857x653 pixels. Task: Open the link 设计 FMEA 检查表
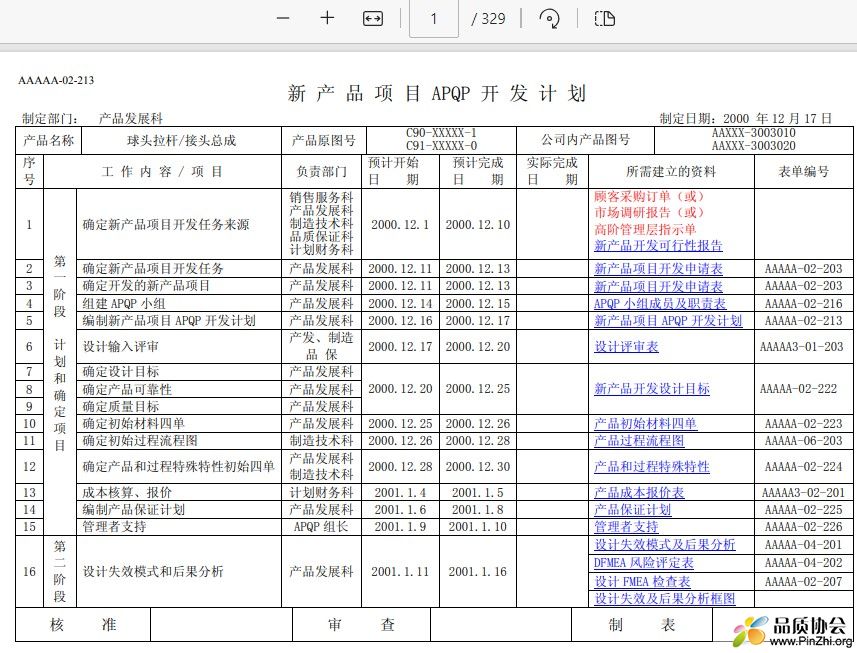pyautogui.click(x=642, y=581)
